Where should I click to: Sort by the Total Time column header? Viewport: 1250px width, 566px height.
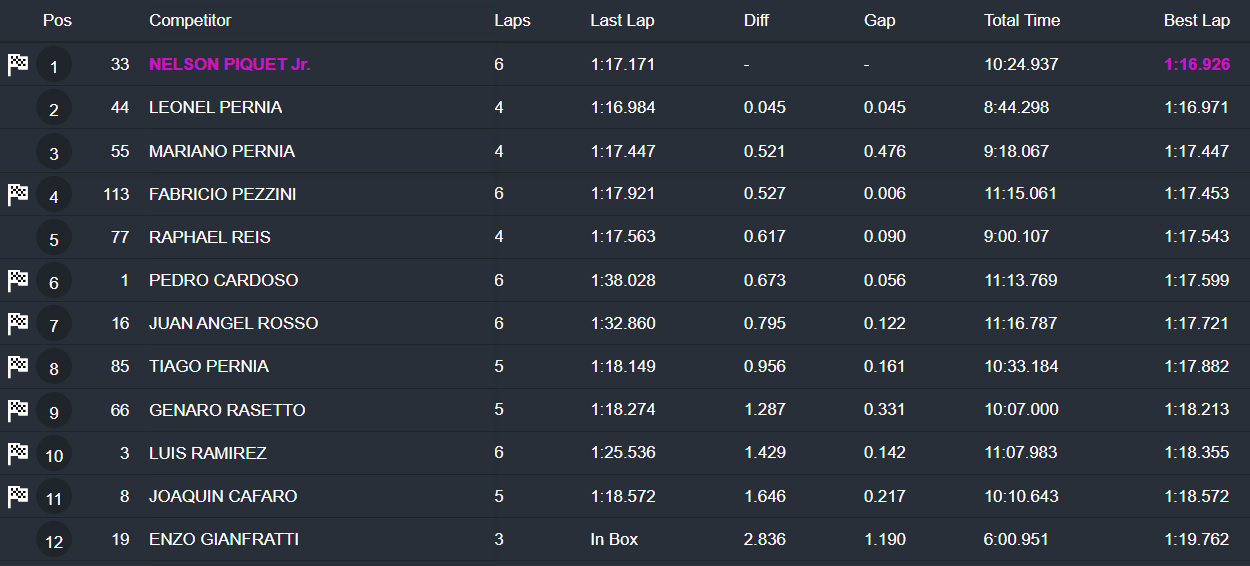tap(1022, 20)
